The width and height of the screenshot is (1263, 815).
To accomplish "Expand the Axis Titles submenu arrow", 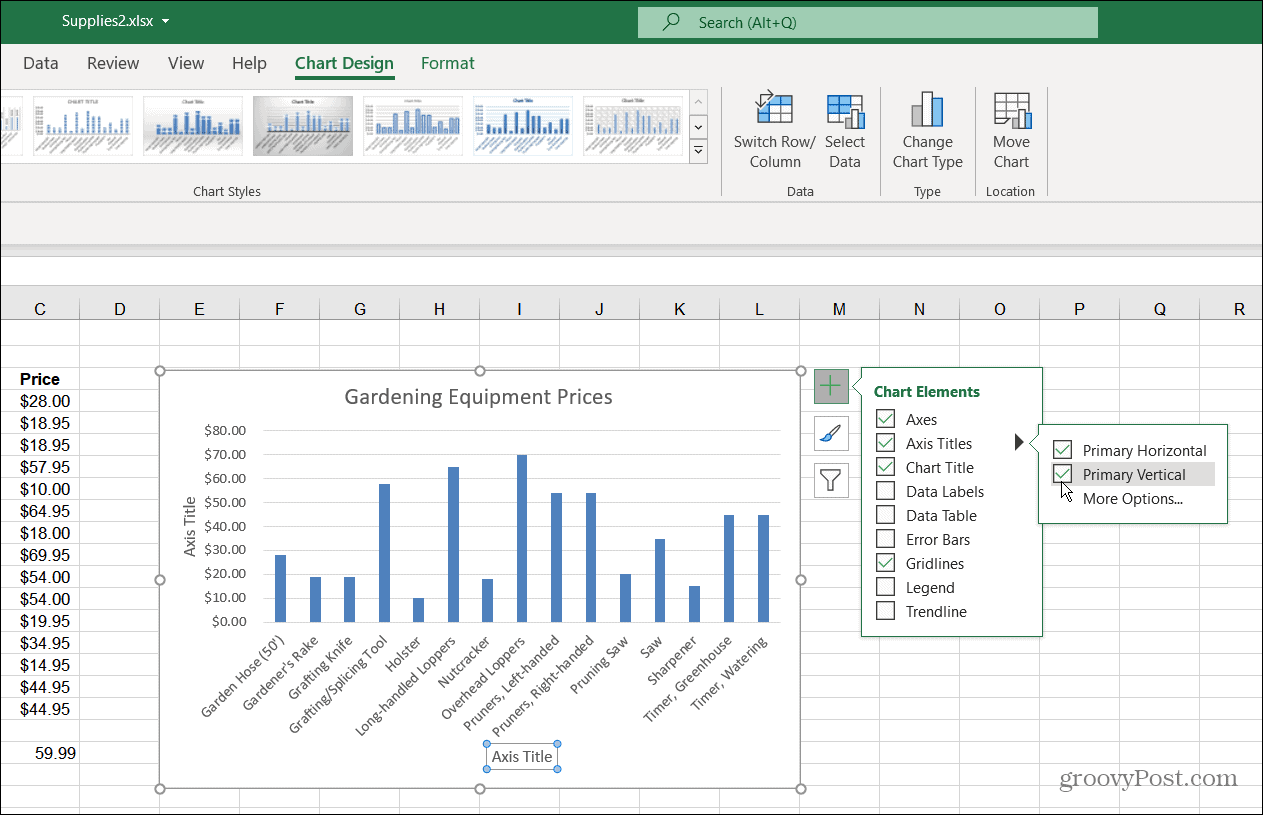I will click(x=1019, y=442).
